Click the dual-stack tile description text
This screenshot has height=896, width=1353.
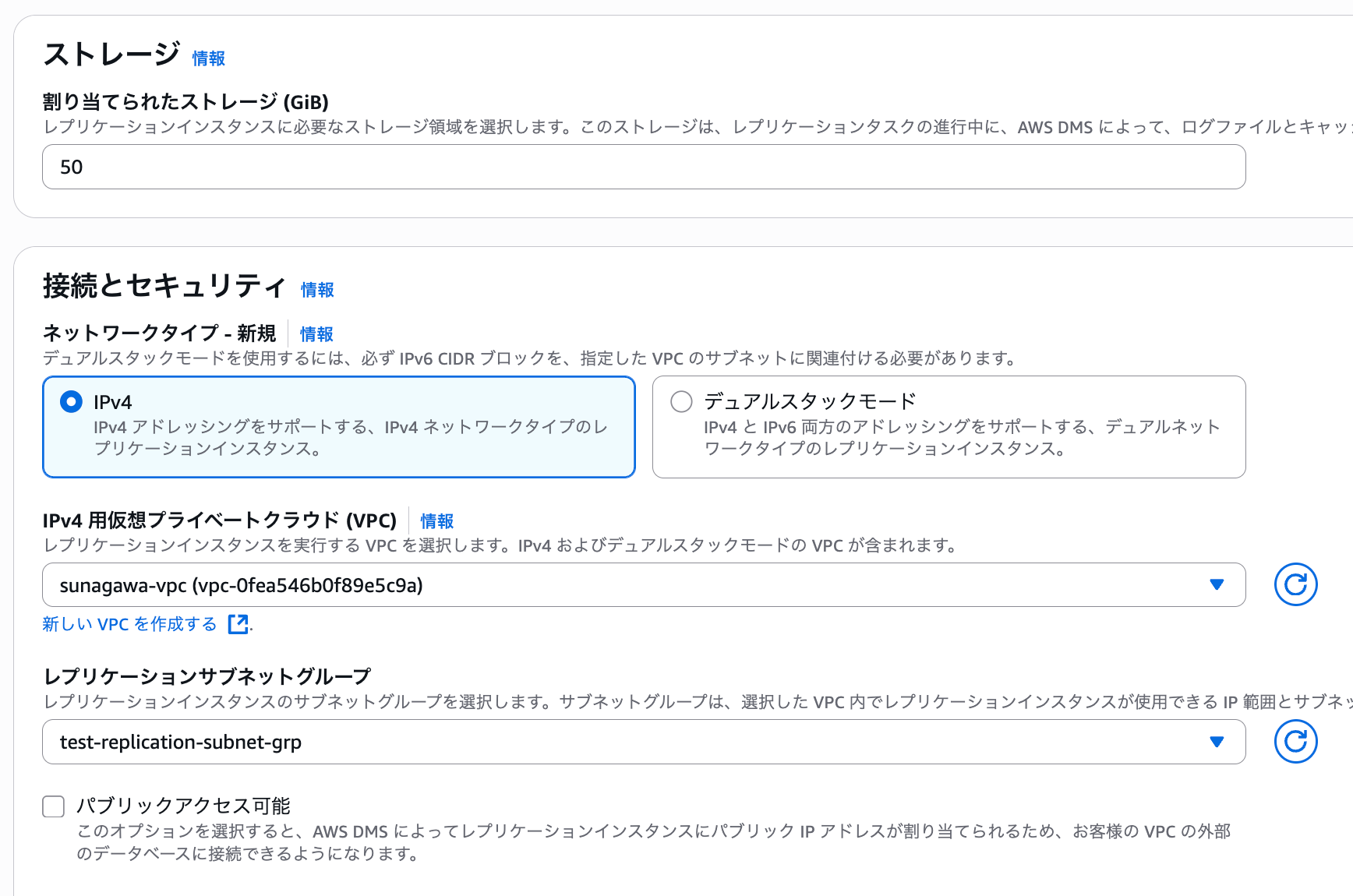pyautogui.click(x=962, y=438)
